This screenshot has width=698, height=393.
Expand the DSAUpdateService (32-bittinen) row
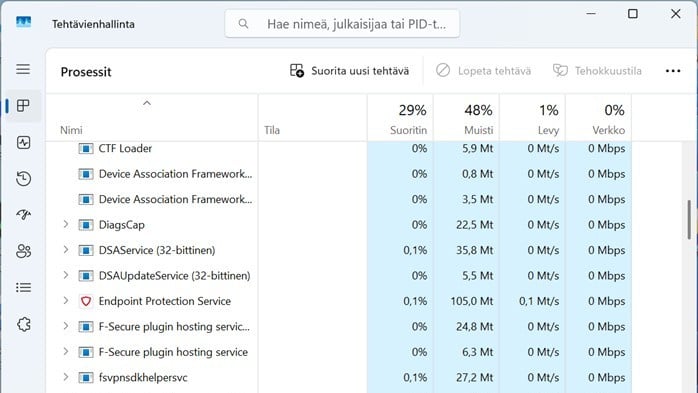(65, 275)
